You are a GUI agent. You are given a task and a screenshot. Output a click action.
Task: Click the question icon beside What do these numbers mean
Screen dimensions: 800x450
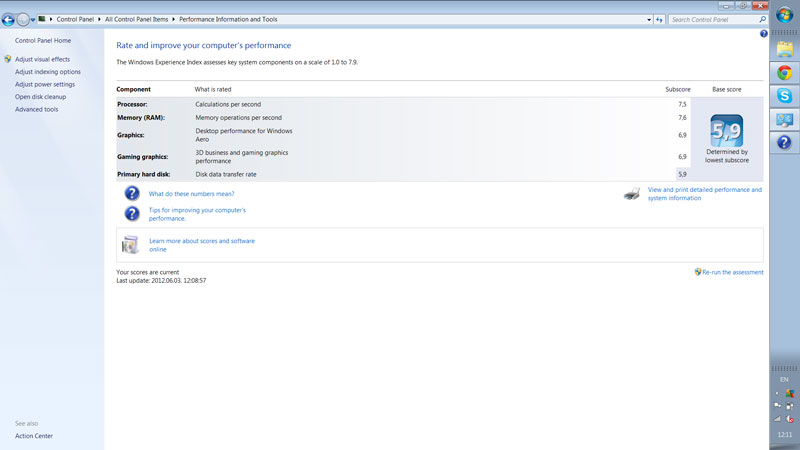132,193
